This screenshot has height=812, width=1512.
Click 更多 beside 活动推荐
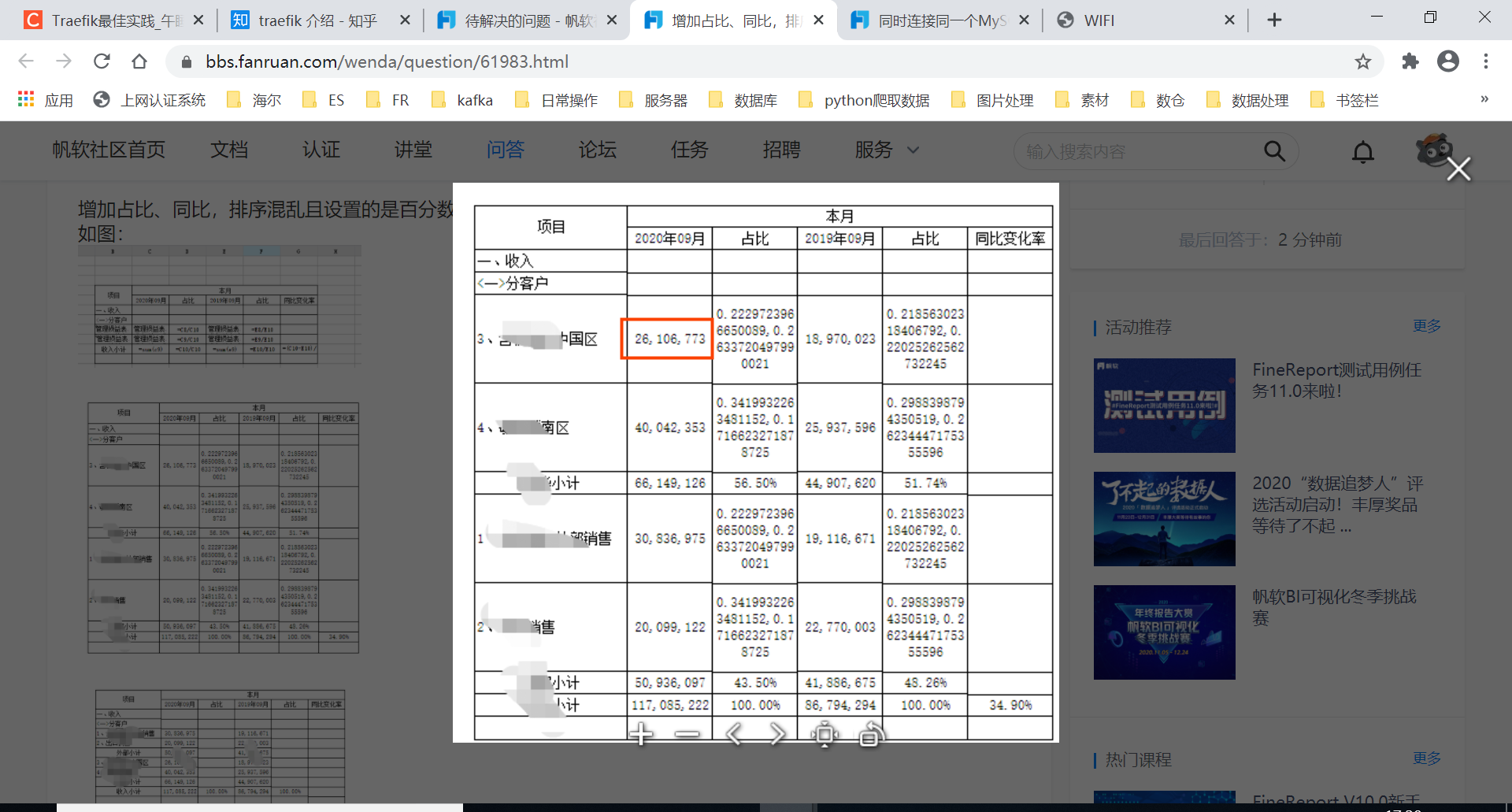click(1426, 326)
